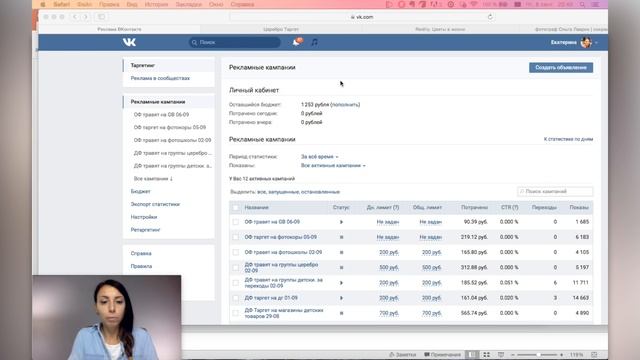Switch to the Реклама ВКонтакте browser tab
This screenshot has width=640, height=360.
point(119,29)
